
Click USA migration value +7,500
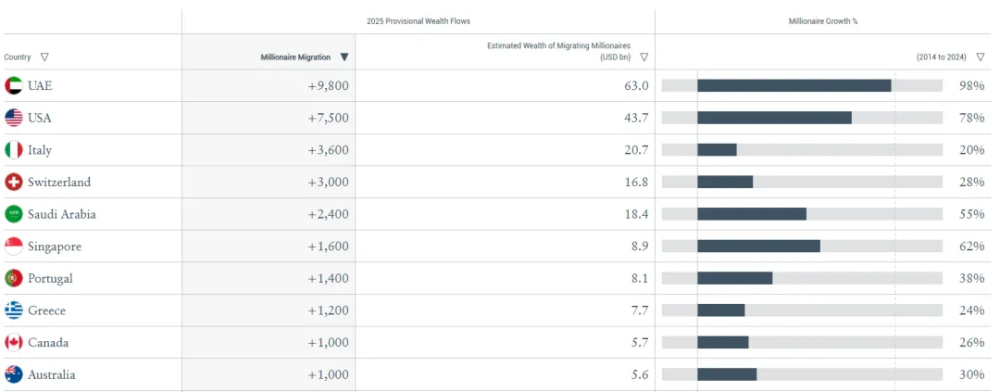coord(328,118)
